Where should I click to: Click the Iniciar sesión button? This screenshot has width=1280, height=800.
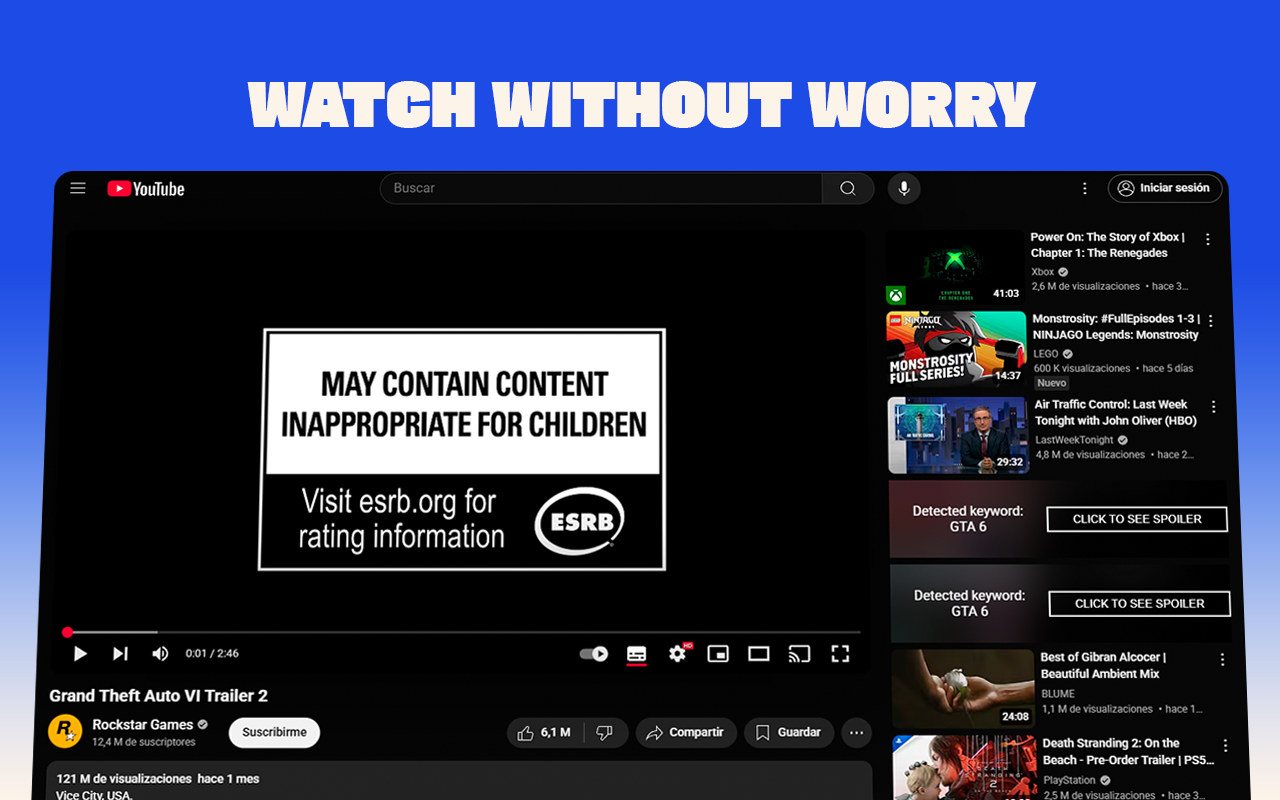click(1165, 188)
